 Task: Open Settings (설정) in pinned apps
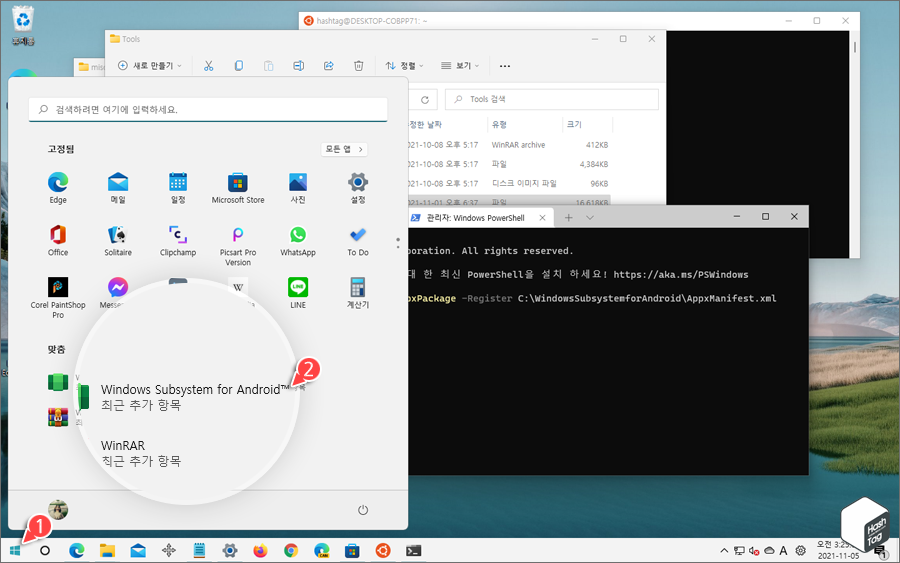coord(358,188)
